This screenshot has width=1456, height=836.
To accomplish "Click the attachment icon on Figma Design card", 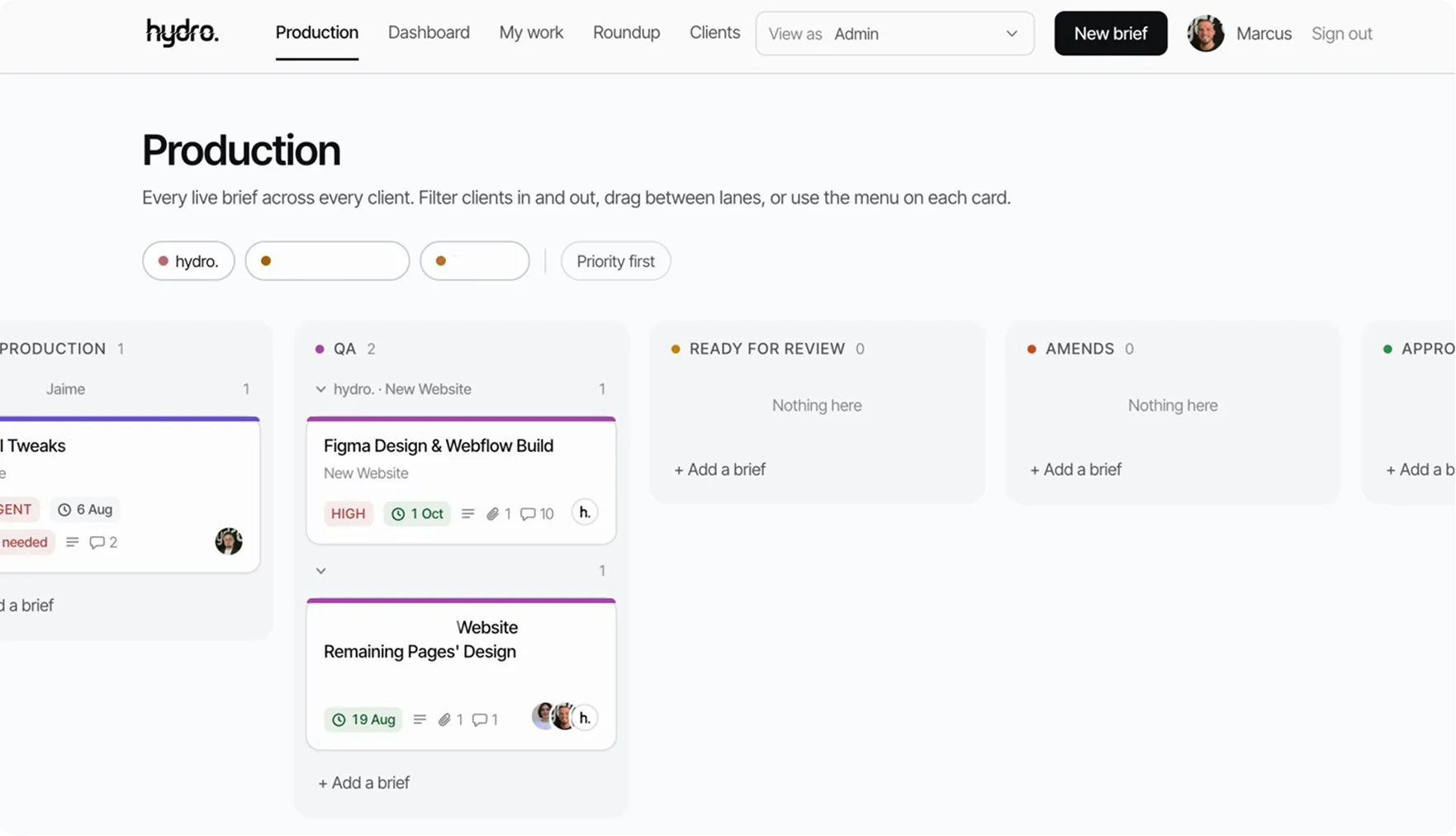I will click(492, 514).
